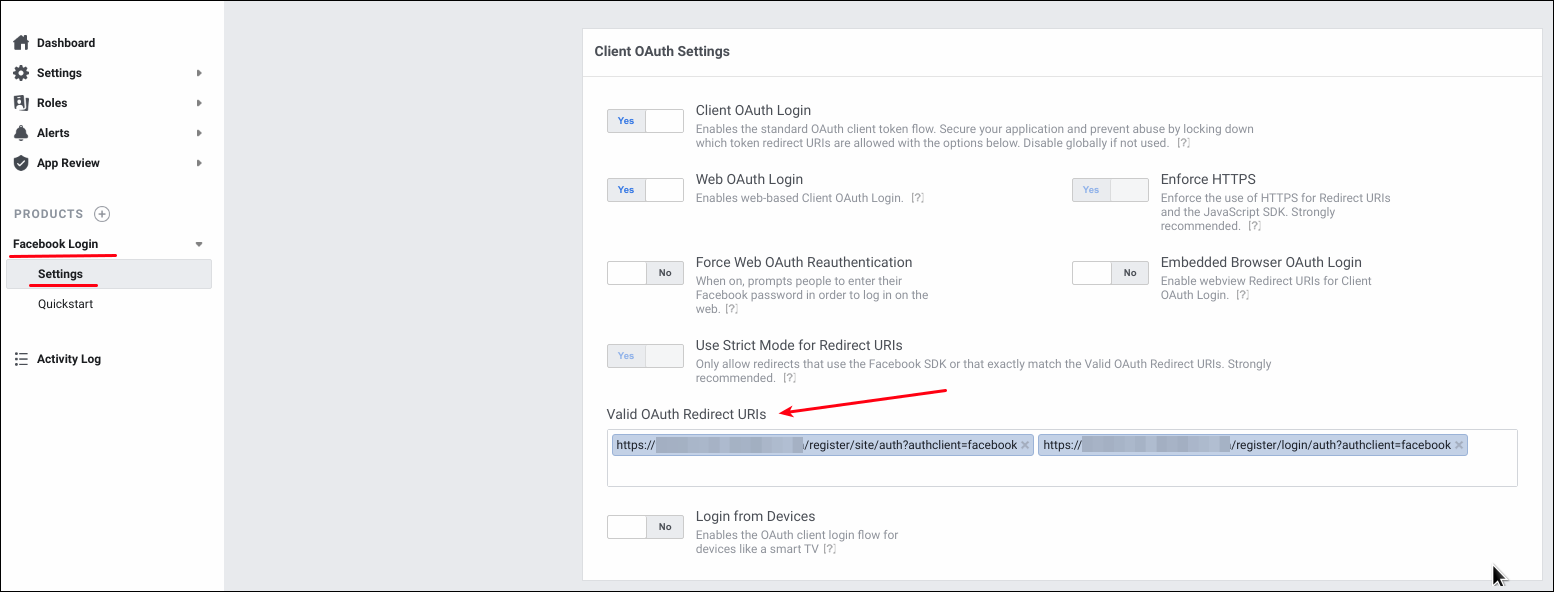Click the Activity Log list icon

click(21, 359)
